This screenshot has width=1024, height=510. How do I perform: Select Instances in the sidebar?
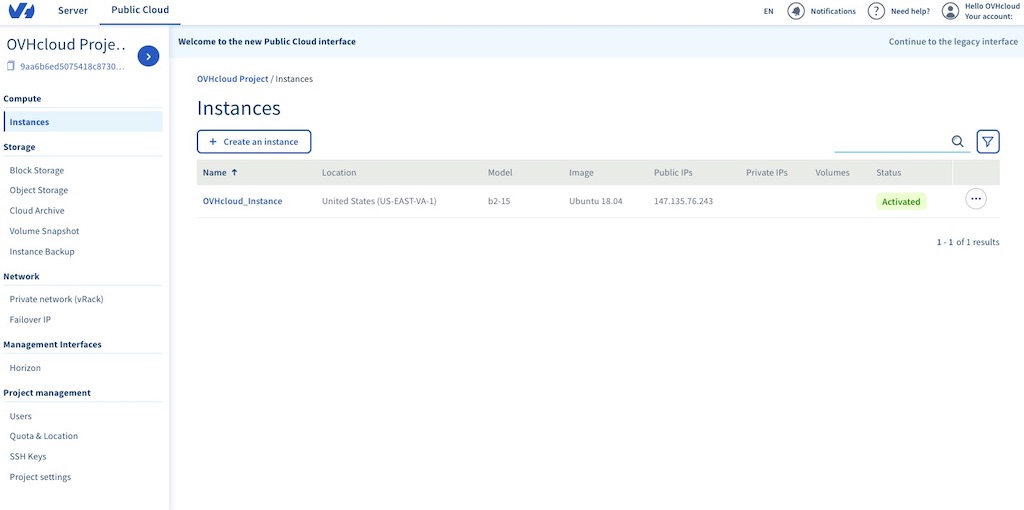tap(83, 121)
